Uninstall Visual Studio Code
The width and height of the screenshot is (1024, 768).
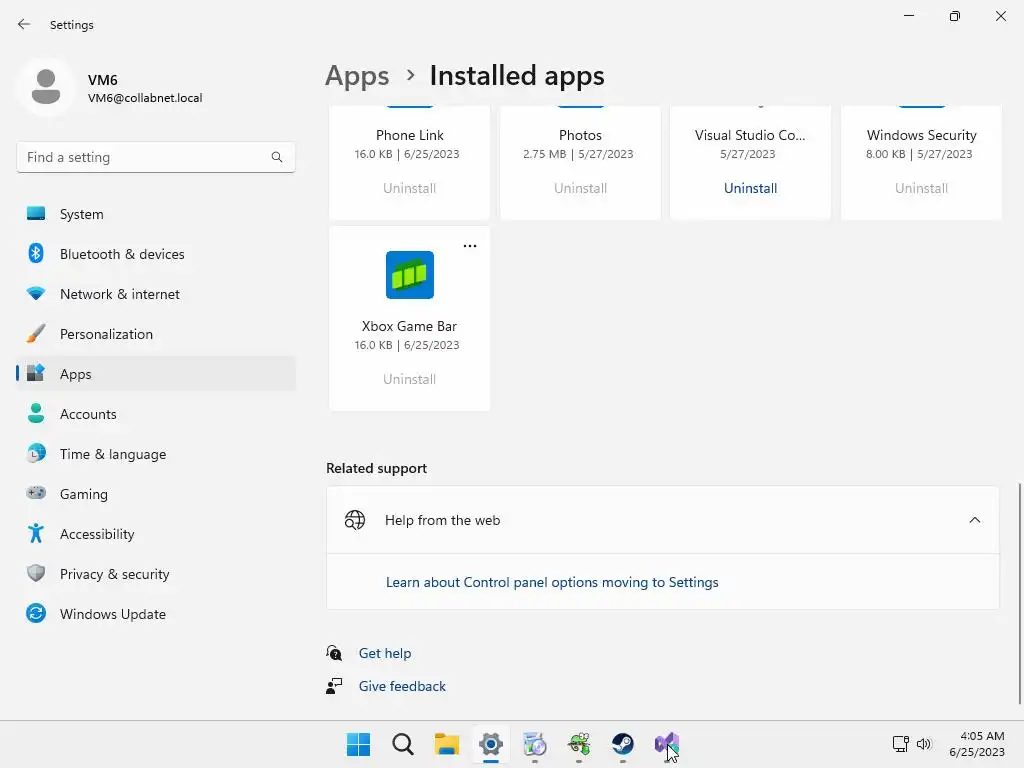750,188
